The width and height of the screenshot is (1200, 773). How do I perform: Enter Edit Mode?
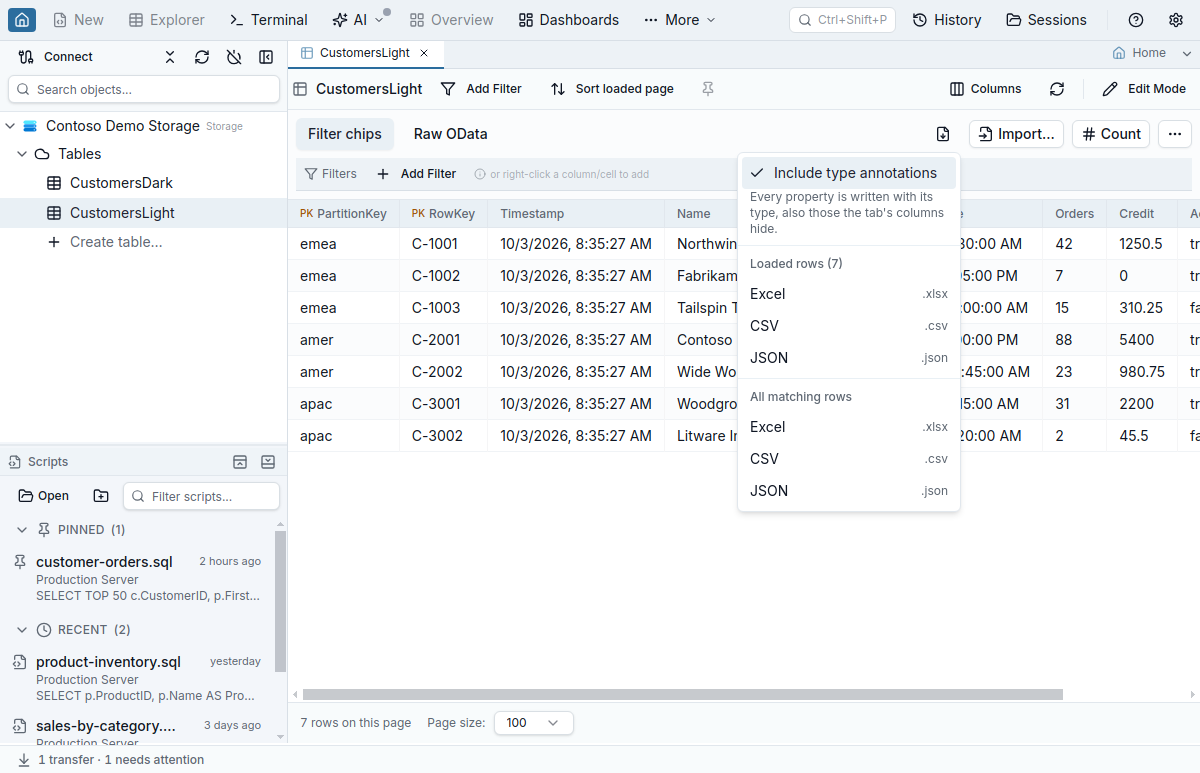click(1144, 89)
